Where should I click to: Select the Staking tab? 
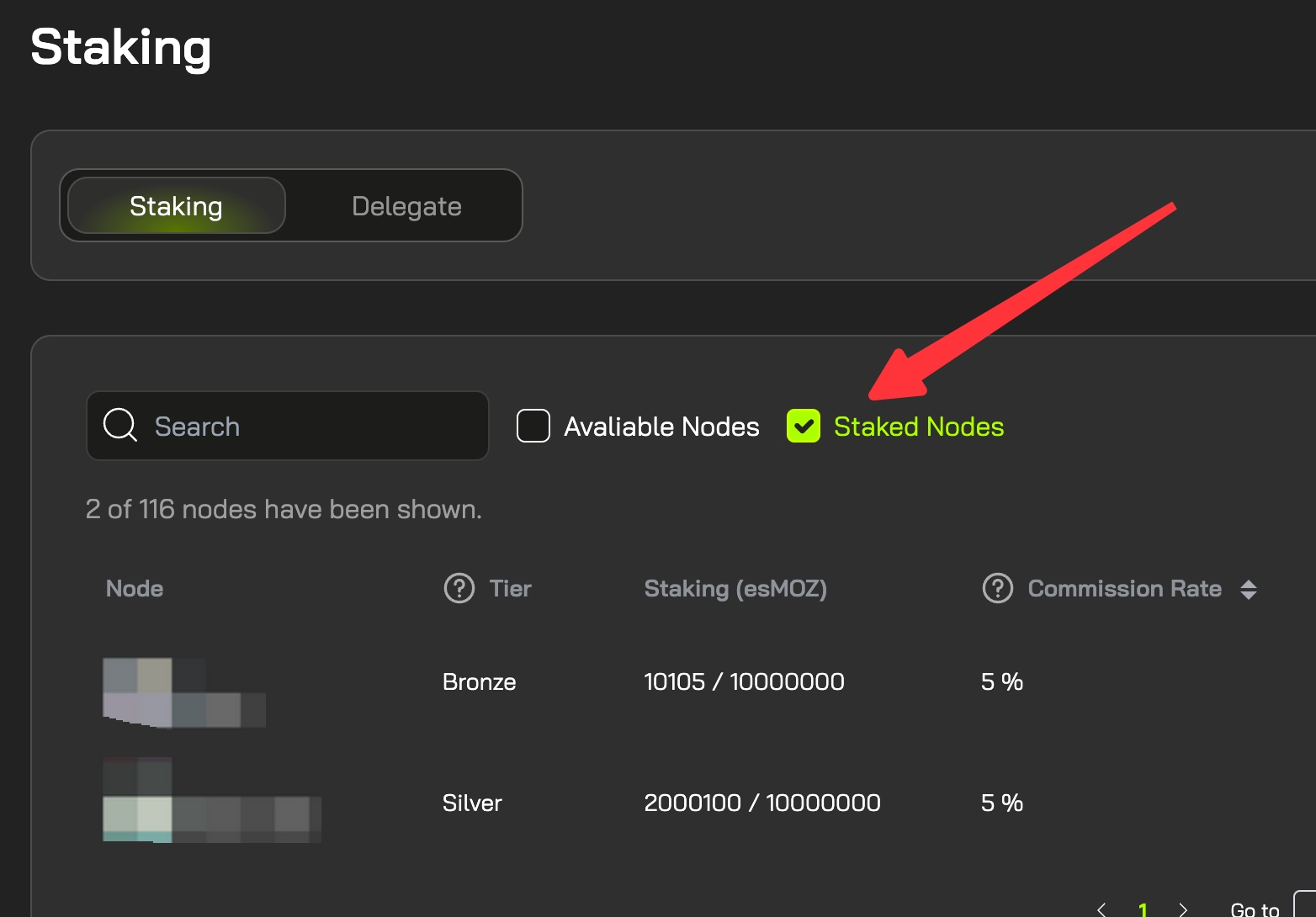(x=176, y=205)
